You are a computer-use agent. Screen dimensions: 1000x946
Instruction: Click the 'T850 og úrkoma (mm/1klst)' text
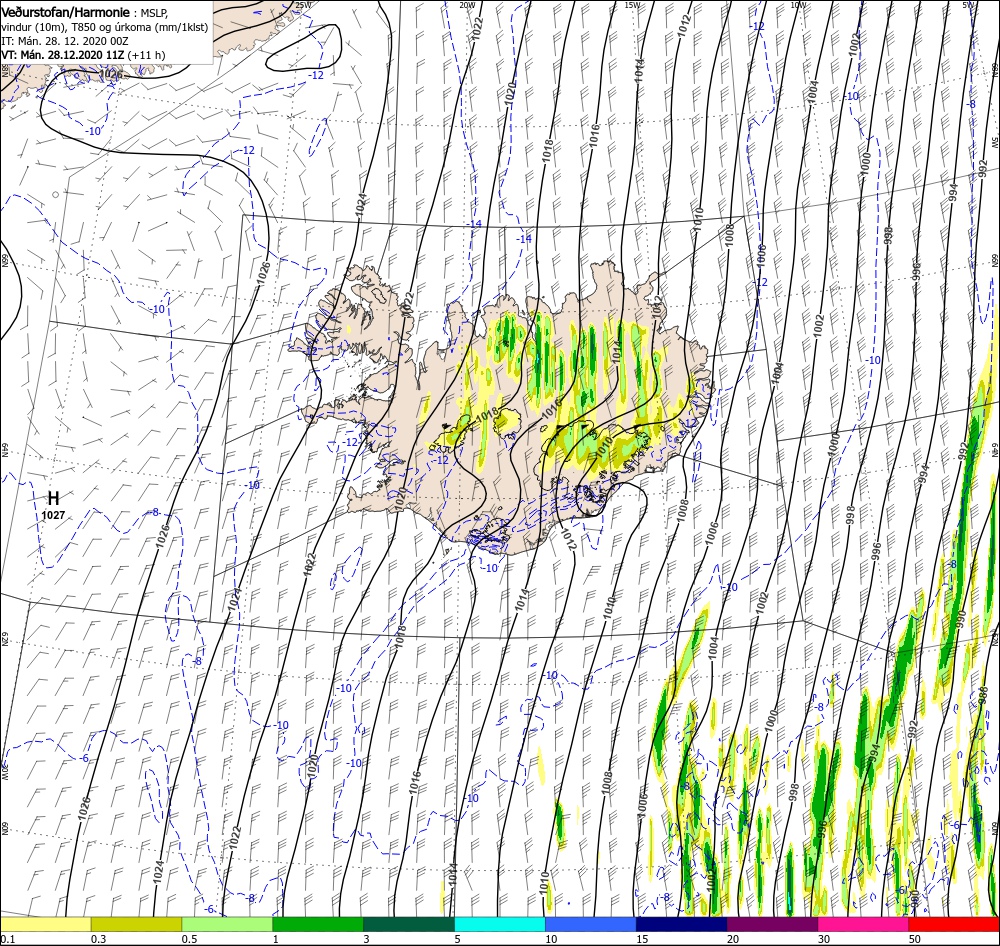[135, 27]
